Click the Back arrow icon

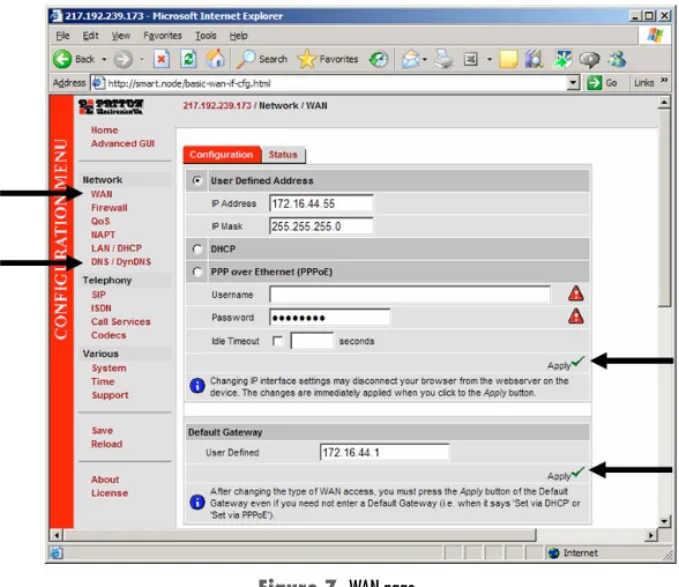tap(62, 59)
